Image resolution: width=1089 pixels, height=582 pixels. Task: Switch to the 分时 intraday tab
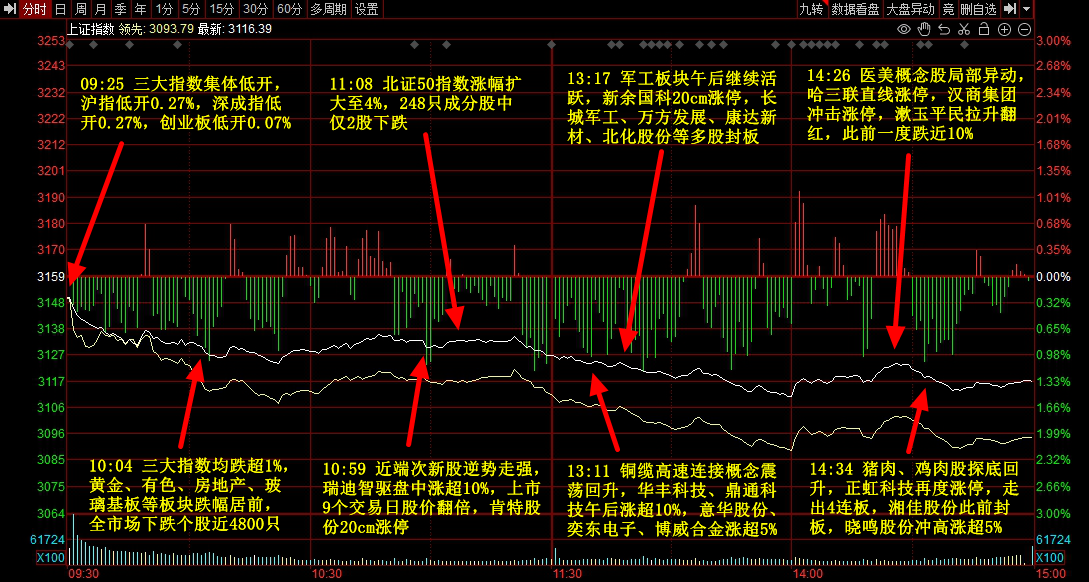point(34,9)
